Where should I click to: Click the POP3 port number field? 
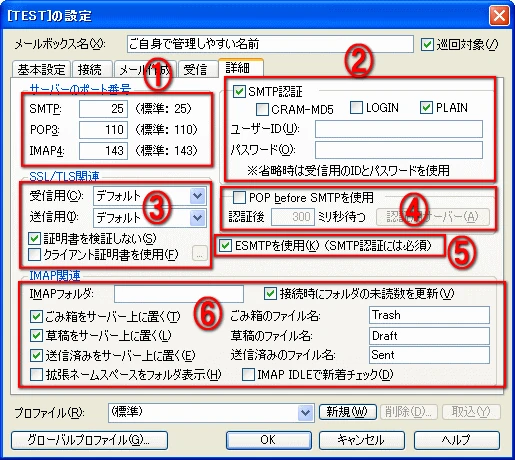[x=103, y=130]
